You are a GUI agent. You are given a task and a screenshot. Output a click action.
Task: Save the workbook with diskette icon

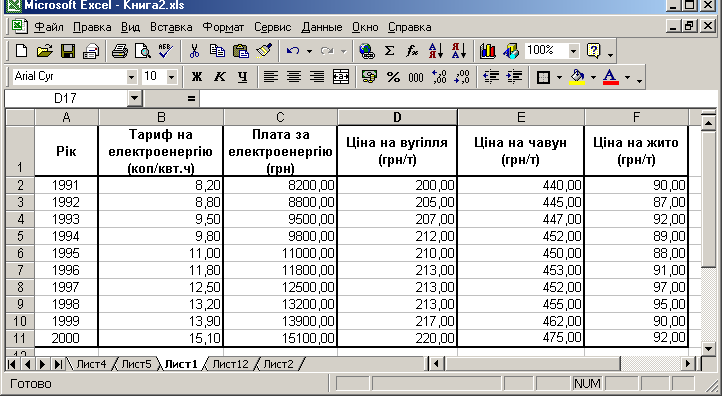pyautogui.click(x=68, y=51)
